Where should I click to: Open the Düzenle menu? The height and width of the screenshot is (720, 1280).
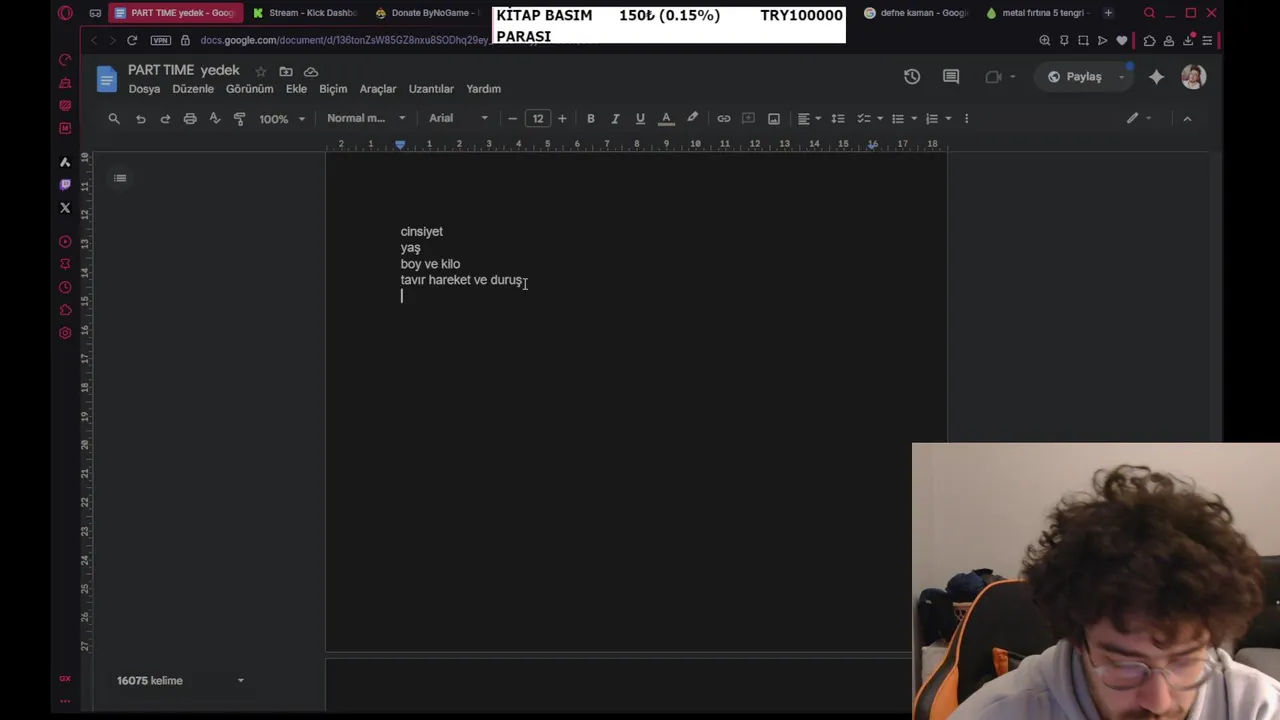tap(193, 89)
